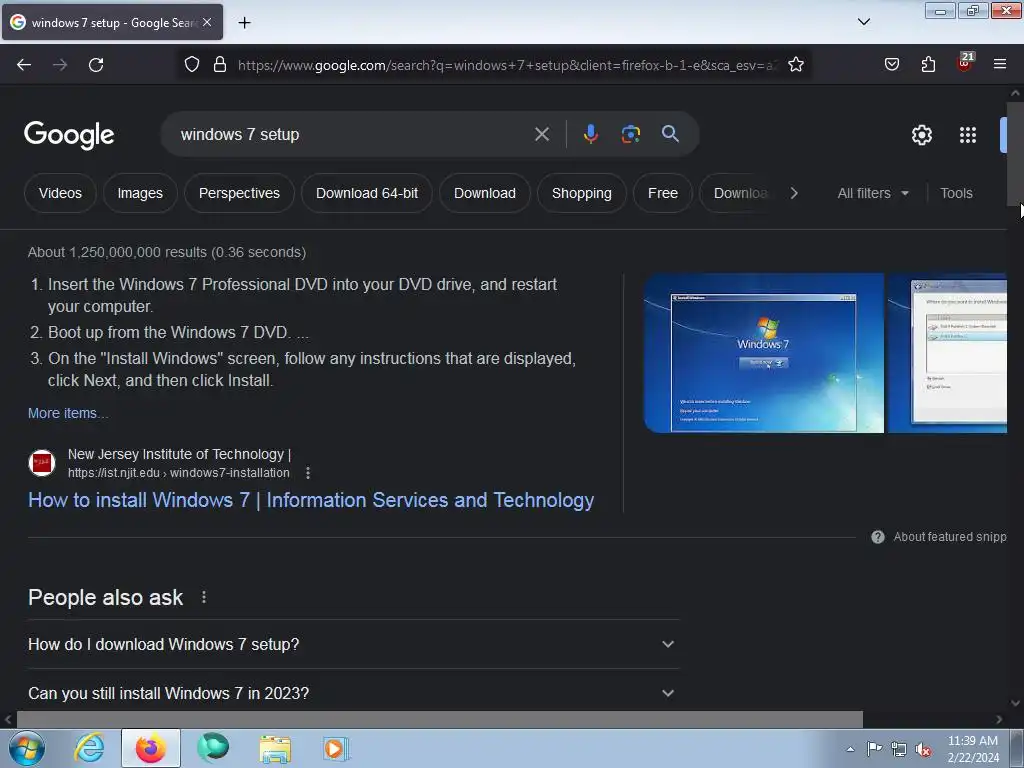The width and height of the screenshot is (1024, 768).
Task: Open the Windows Start menu
Action: [x=27, y=748]
